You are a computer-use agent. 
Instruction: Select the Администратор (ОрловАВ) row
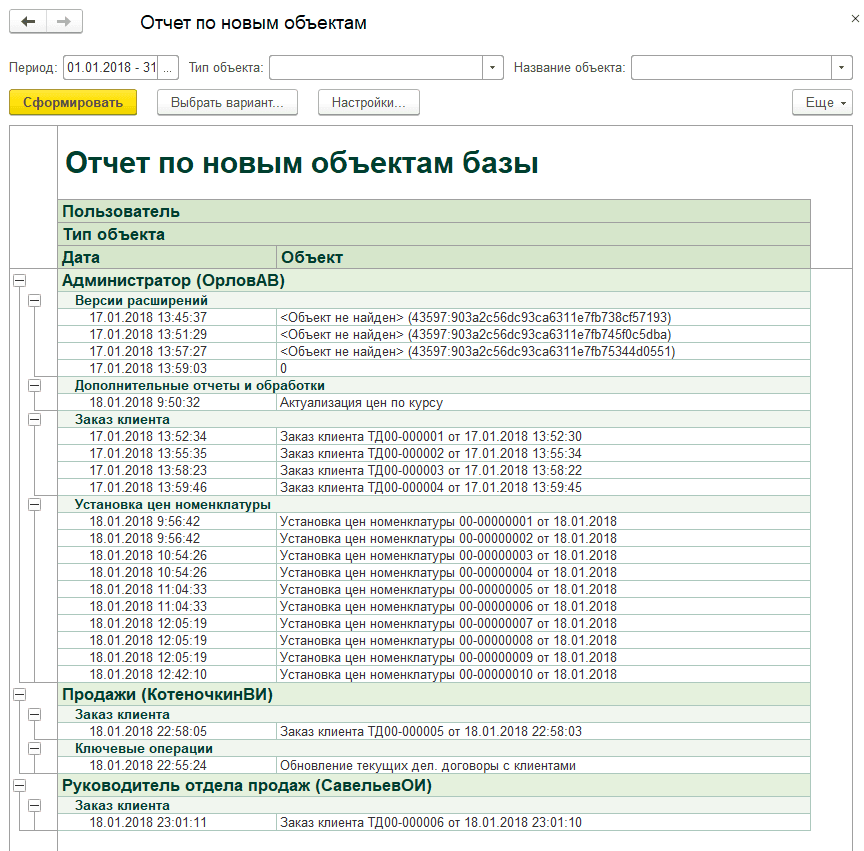click(434, 281)
